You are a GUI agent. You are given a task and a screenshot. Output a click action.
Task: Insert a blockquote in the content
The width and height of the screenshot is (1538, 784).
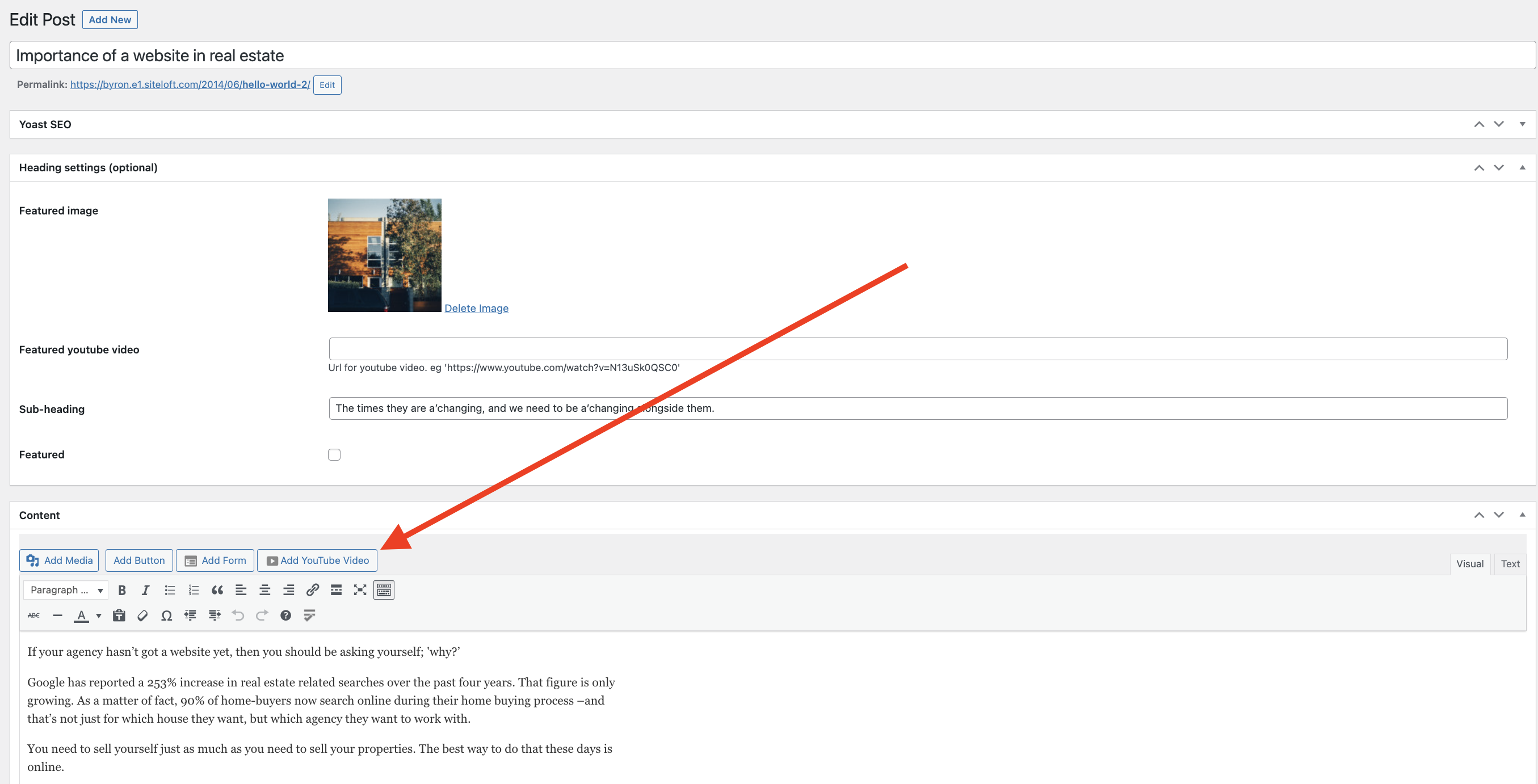pos(217,590)
